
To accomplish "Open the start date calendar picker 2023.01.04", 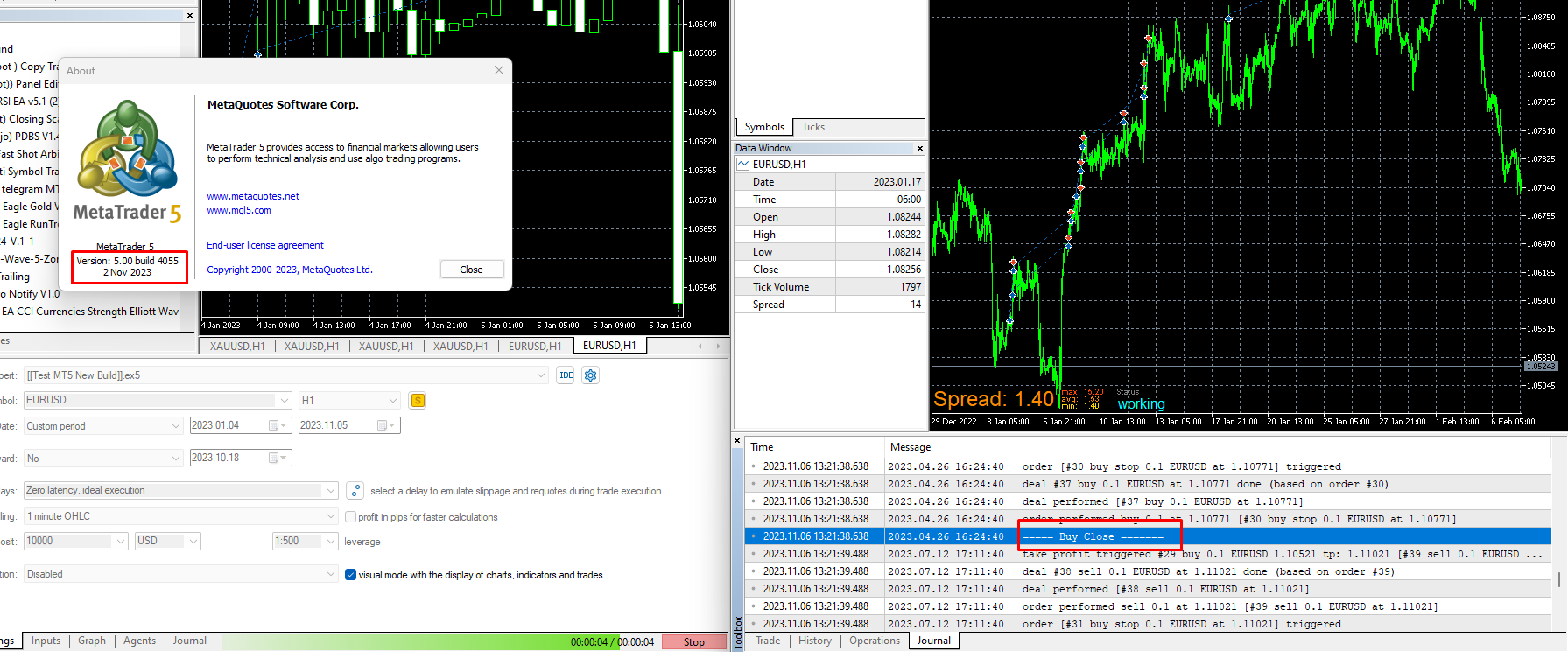I will click(278, 425).
